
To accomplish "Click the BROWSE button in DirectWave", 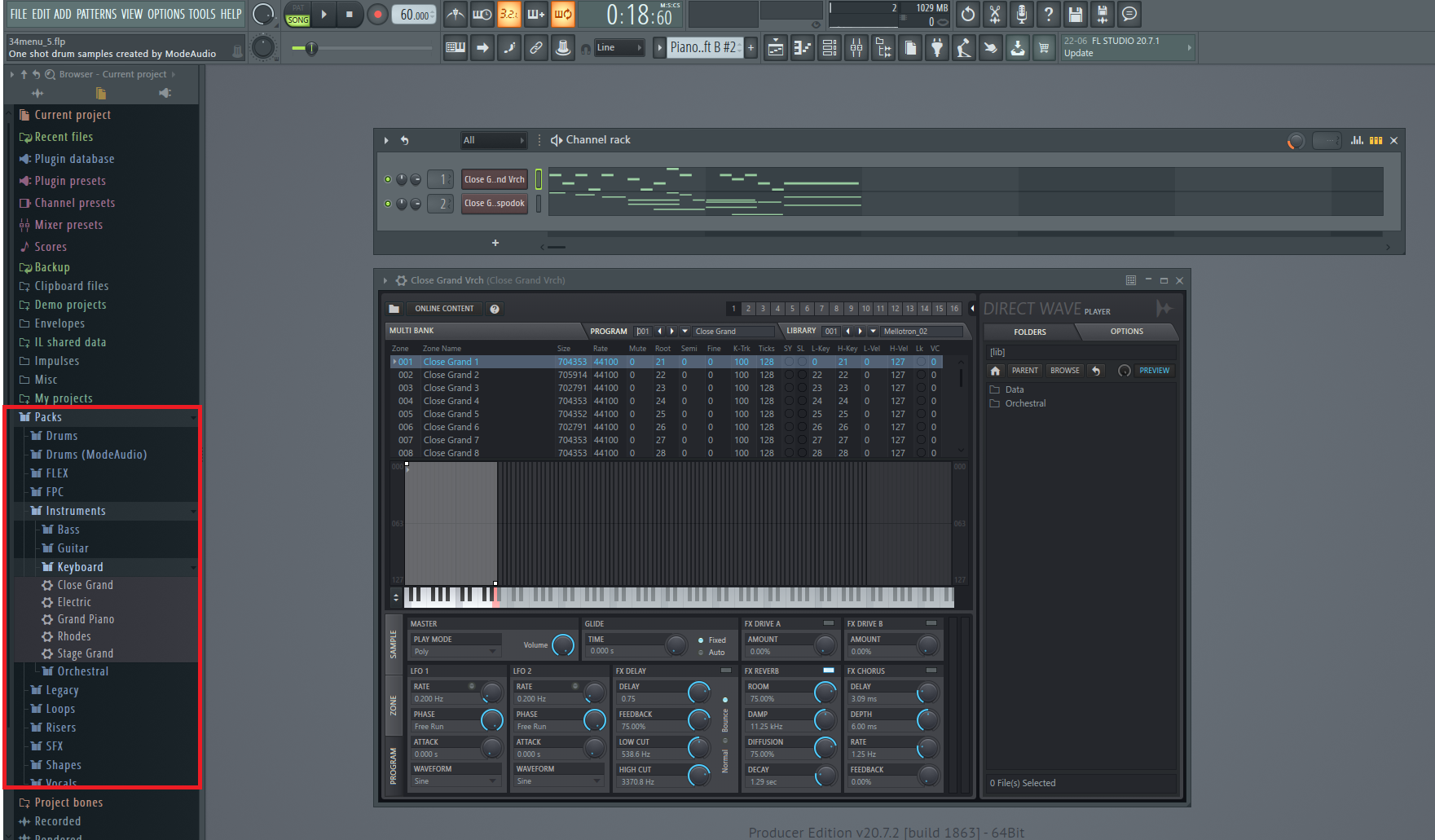I will (x=1064, y=371).
